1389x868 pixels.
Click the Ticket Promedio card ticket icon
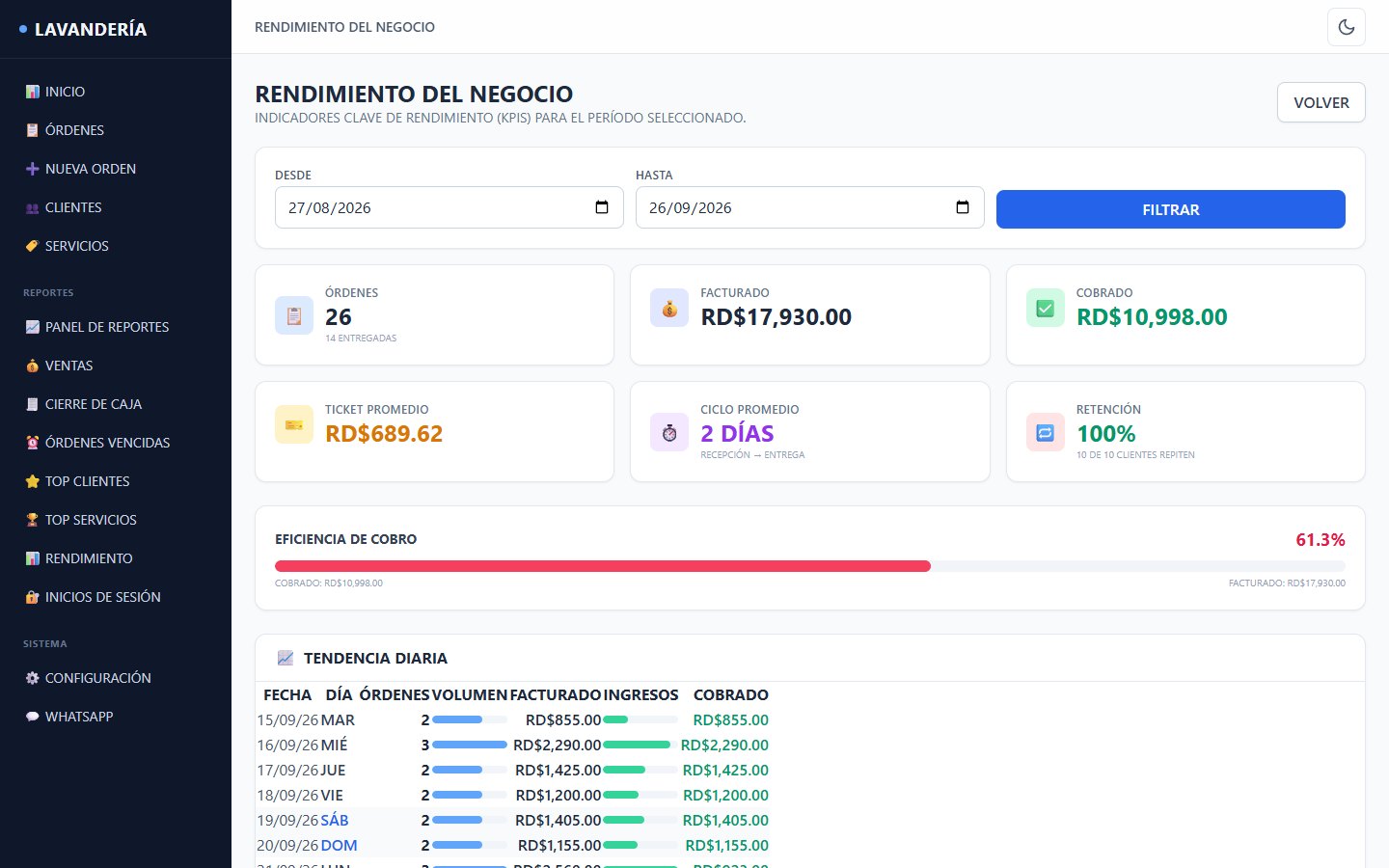tap(294, 424)
